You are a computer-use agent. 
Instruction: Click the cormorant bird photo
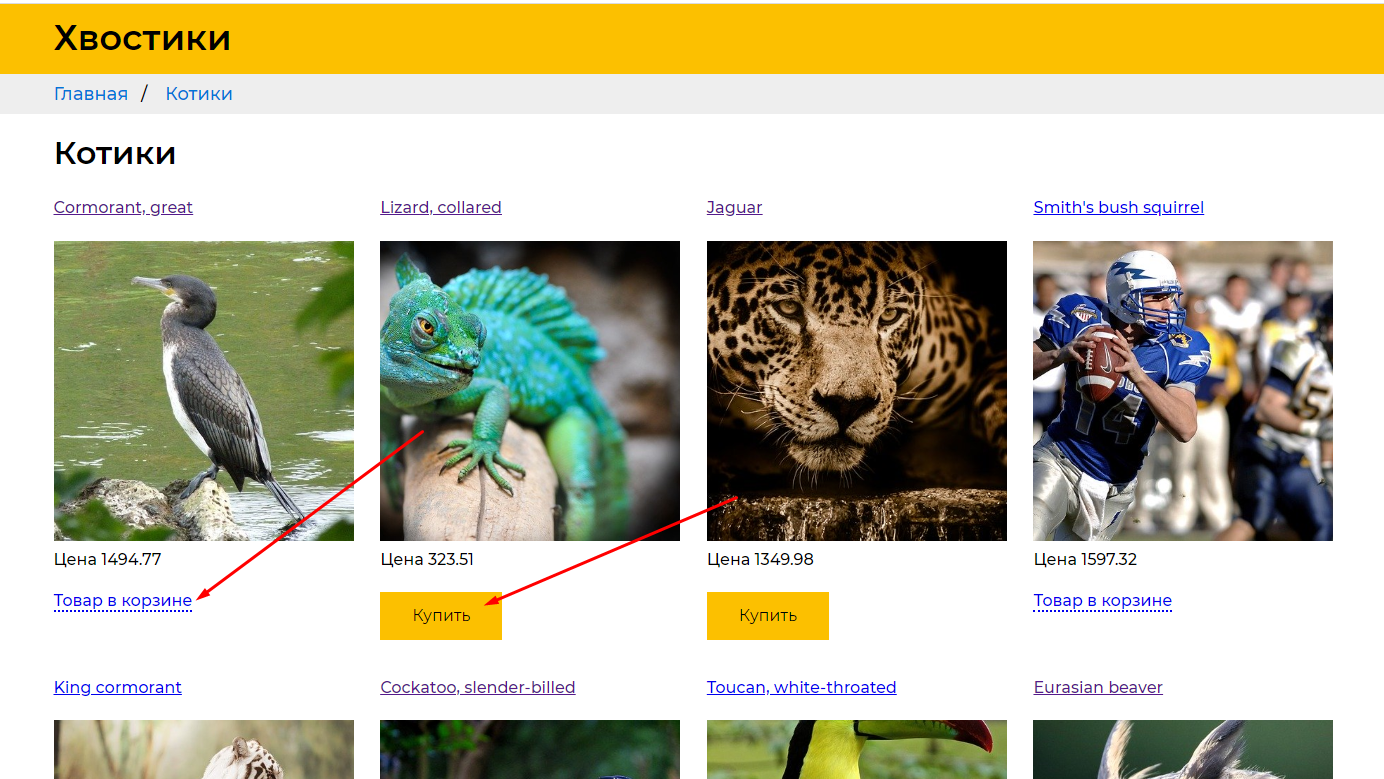(204, 390)
